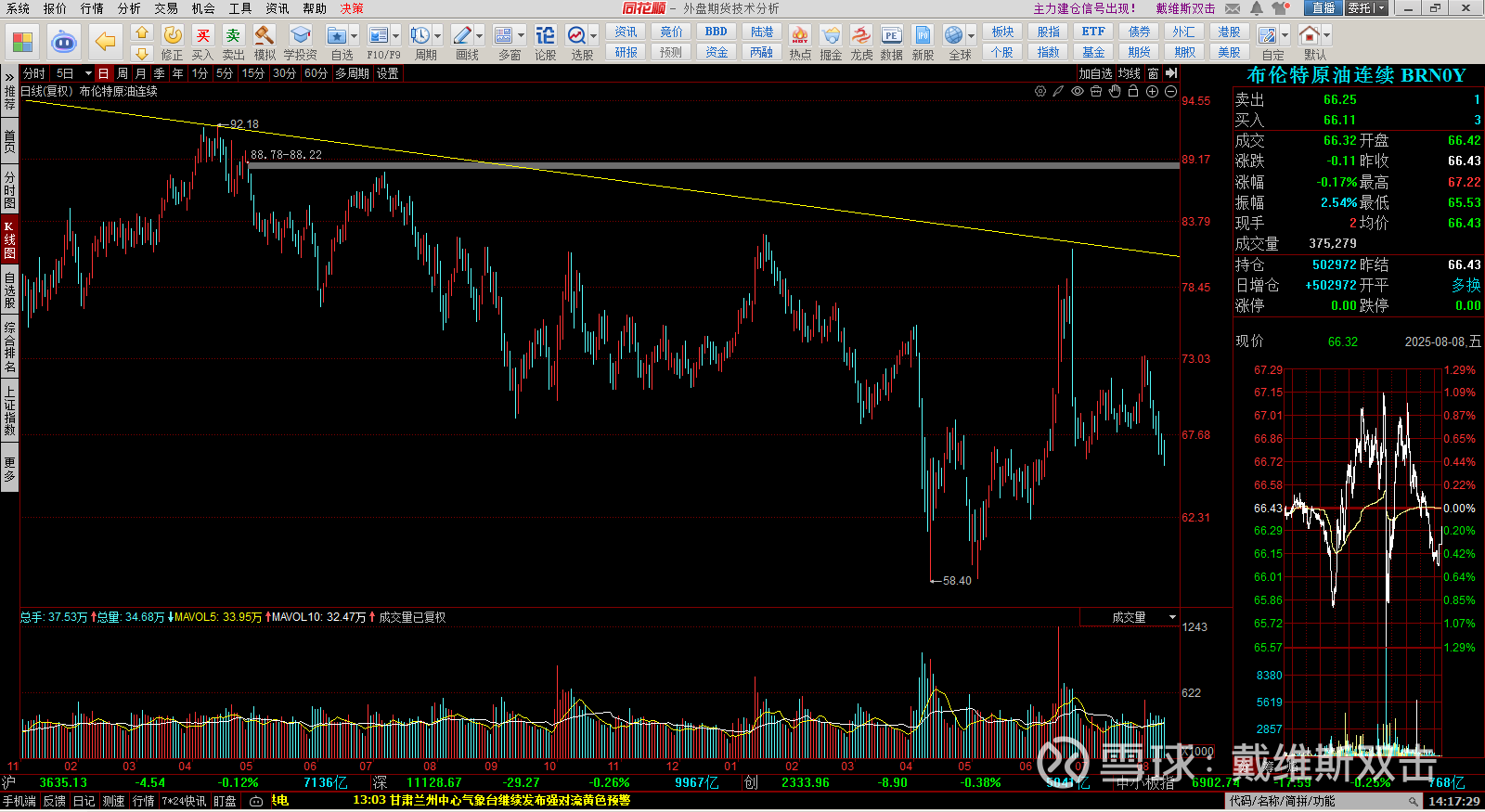Screen dimensions: 1485x812
Task: Open the 自定 custom layout icon
Action: (x=1268, y=35)
